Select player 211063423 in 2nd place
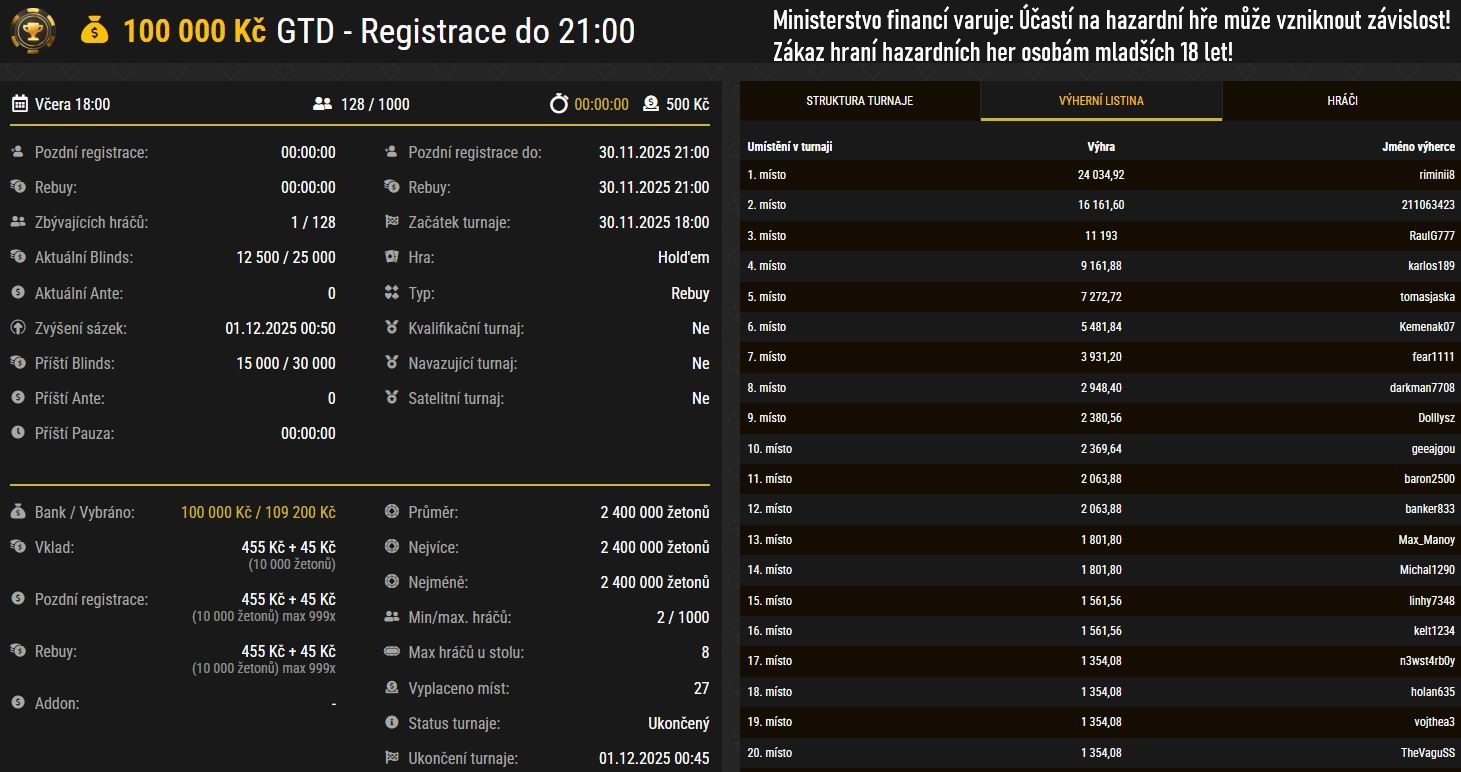This screenshot has width=1461, height=772. click(x=1427, y=205)
